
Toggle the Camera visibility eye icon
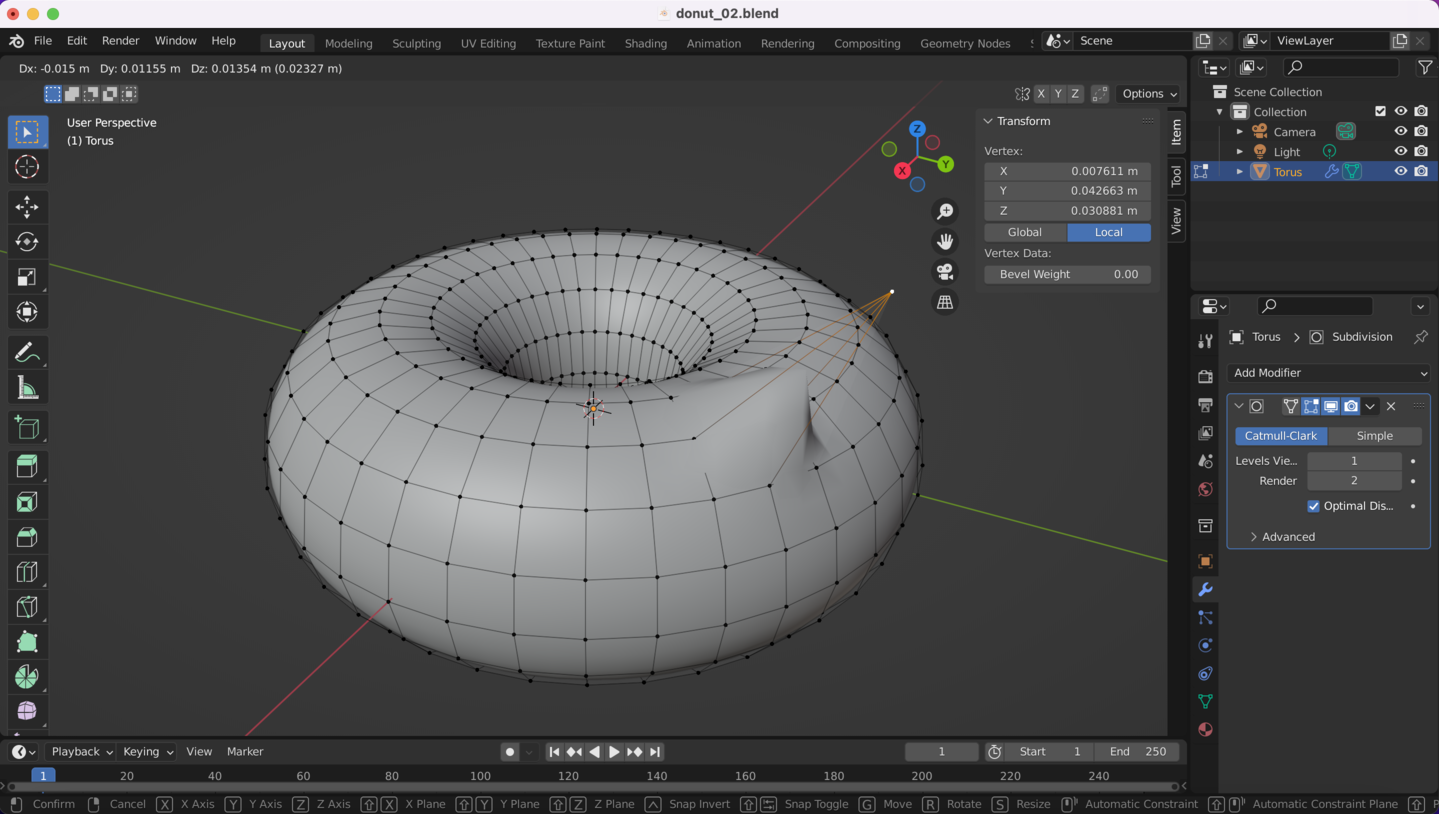click(x=1401, y=131)
